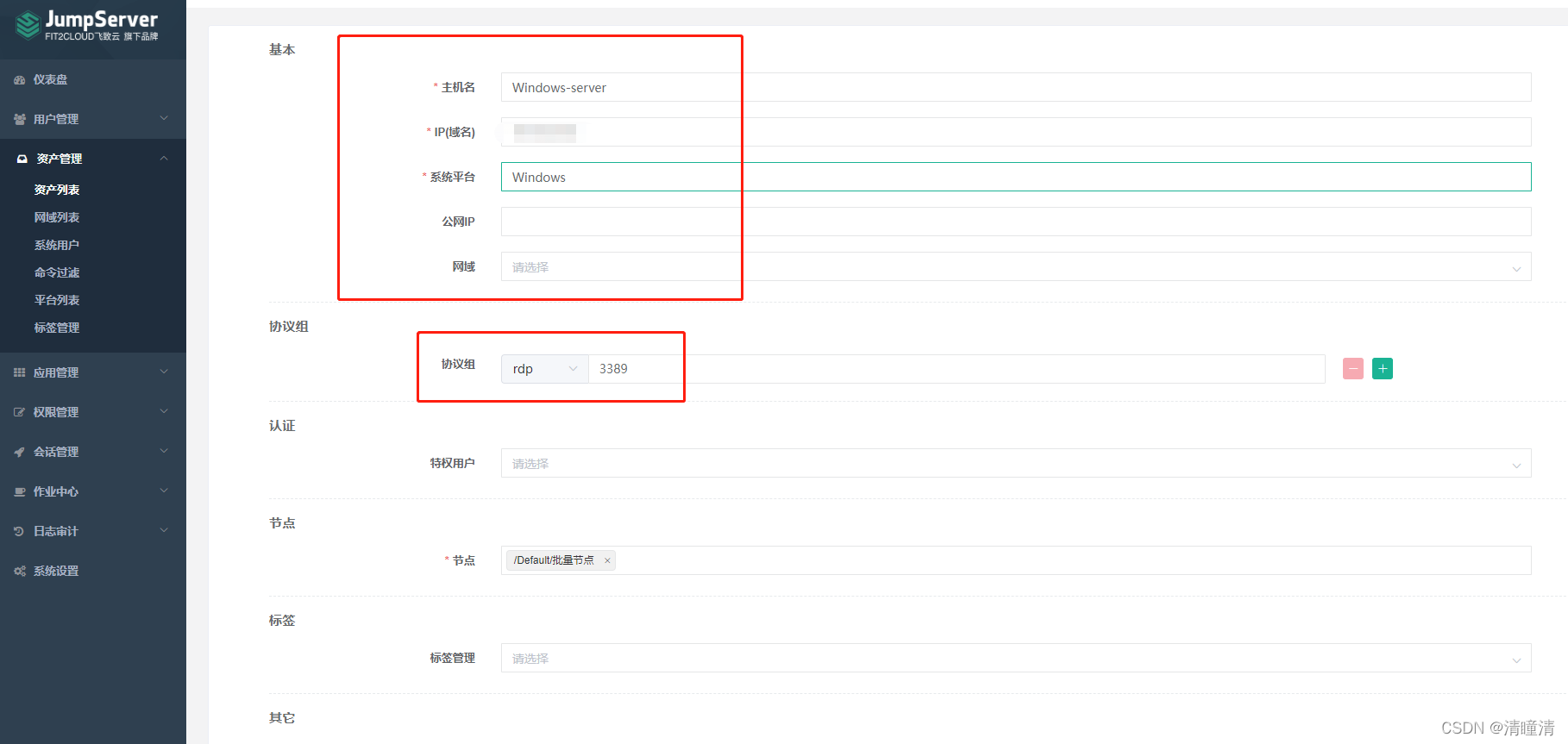Open 仪表盘 in the sidebar
The image size is (1568, 744).
pyautogui.click(x=93, y=79)
